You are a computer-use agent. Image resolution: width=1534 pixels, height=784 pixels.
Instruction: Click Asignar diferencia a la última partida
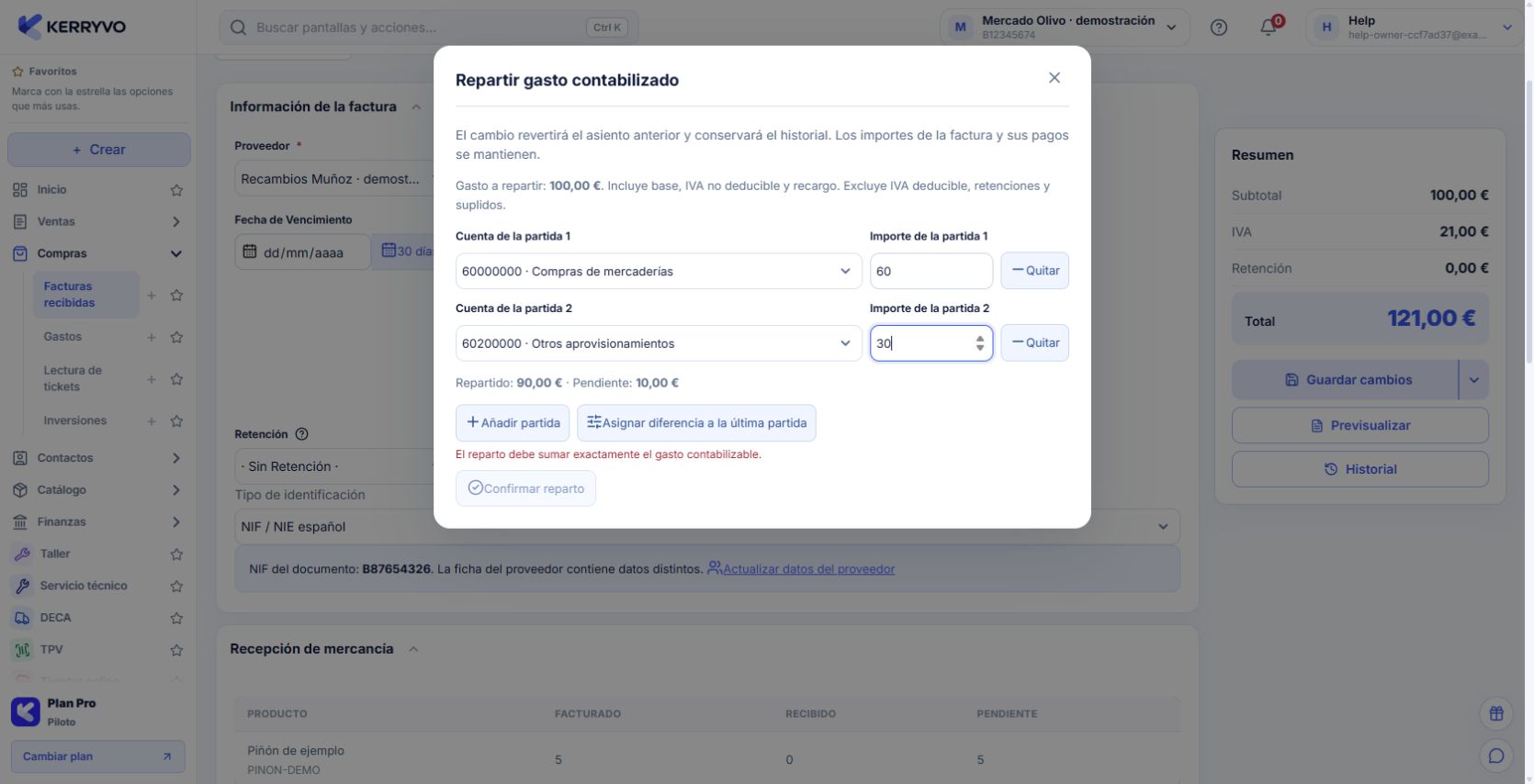[696, 423]
